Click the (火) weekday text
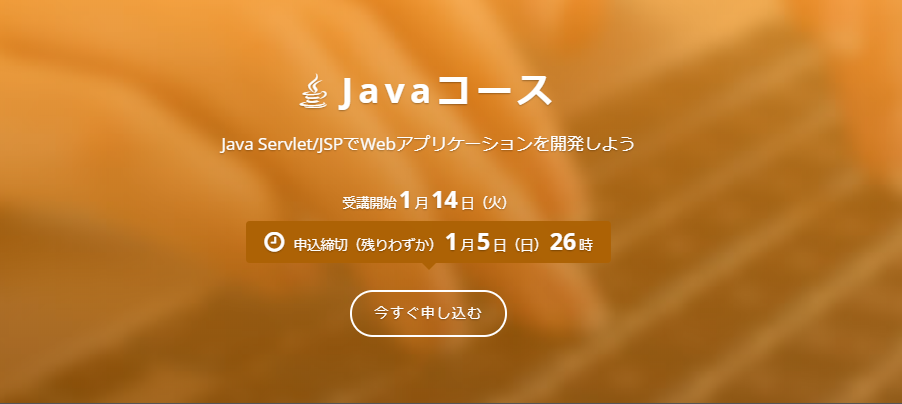The height and width of the screenshot is (404, 902). pos(495,203)
